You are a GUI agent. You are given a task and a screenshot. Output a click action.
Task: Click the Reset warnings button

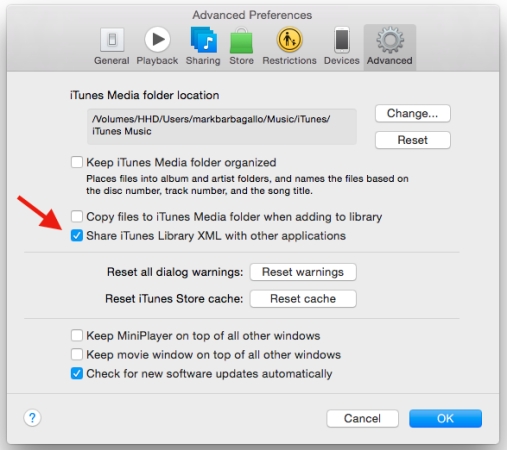(303, 272)
